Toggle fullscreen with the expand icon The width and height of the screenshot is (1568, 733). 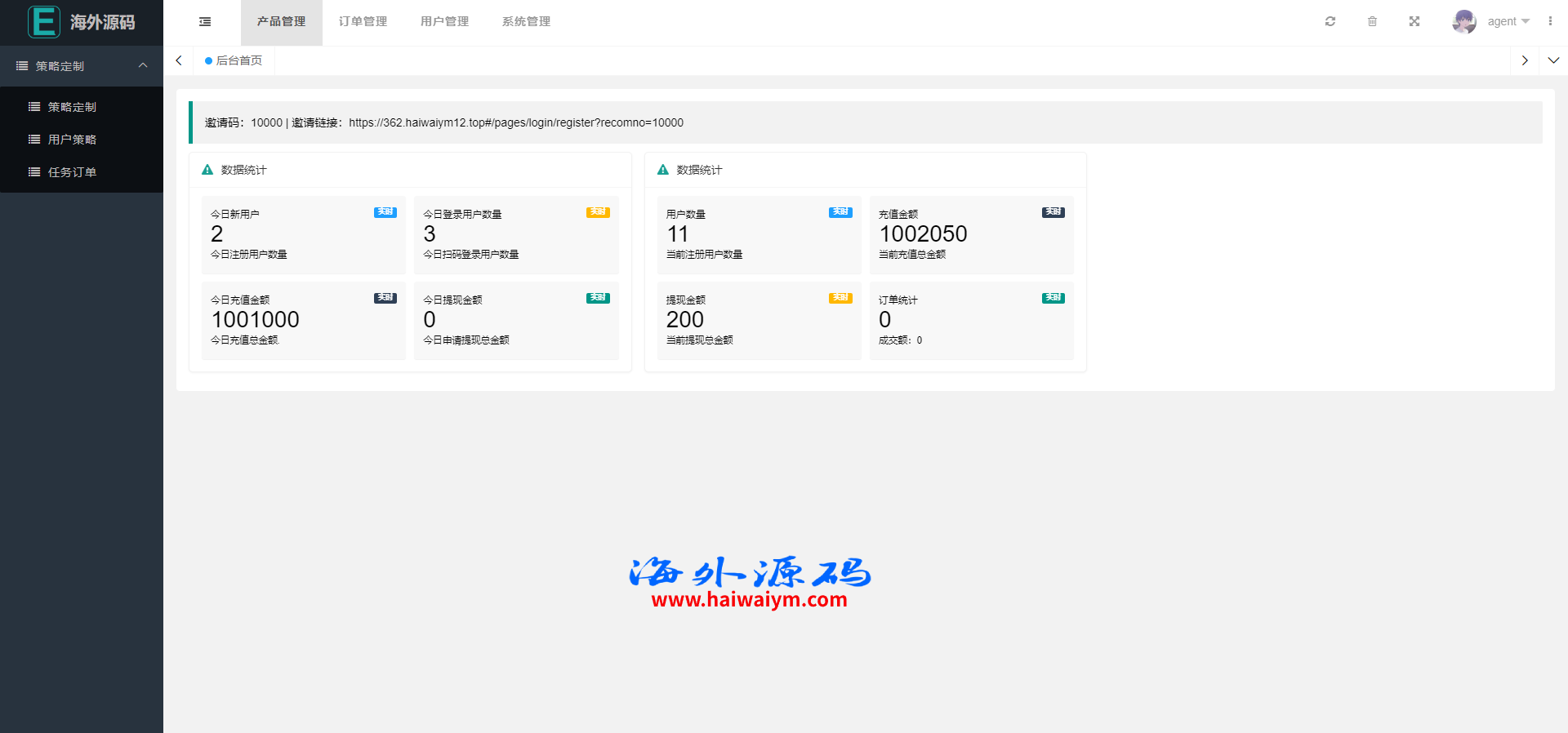pos(1414,22)
